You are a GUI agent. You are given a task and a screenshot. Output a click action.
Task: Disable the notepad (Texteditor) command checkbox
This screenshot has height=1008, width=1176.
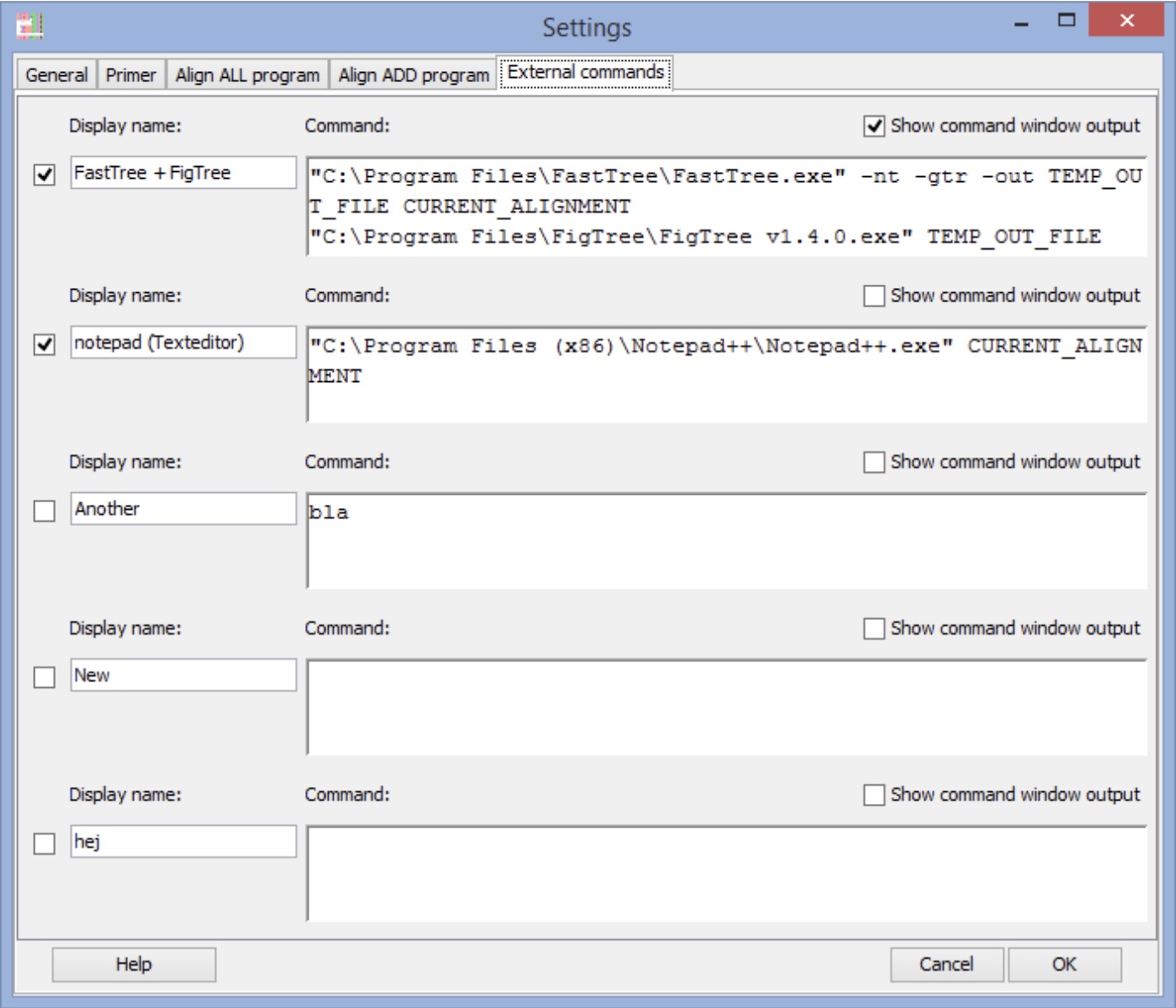click(44, 345)
